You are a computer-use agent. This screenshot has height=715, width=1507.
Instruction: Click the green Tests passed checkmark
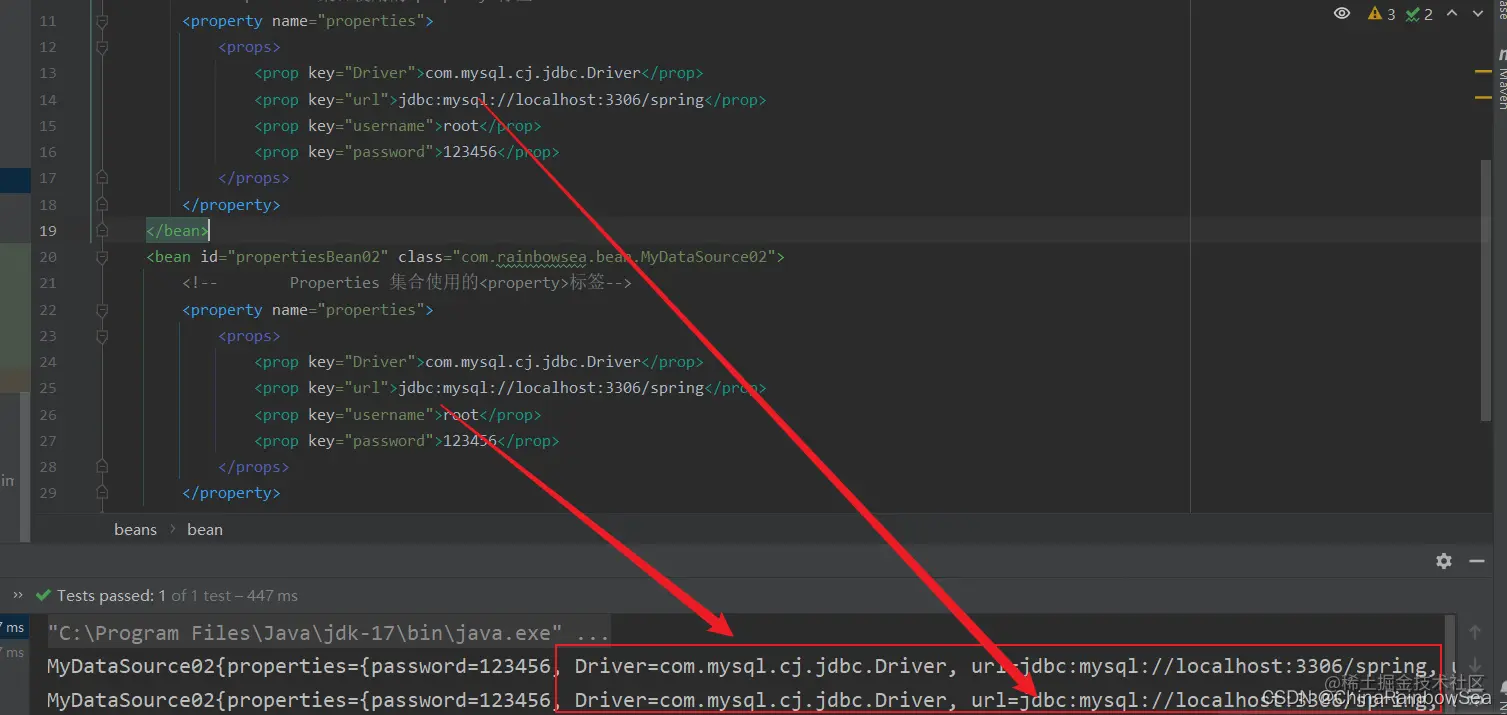[43, 595]
